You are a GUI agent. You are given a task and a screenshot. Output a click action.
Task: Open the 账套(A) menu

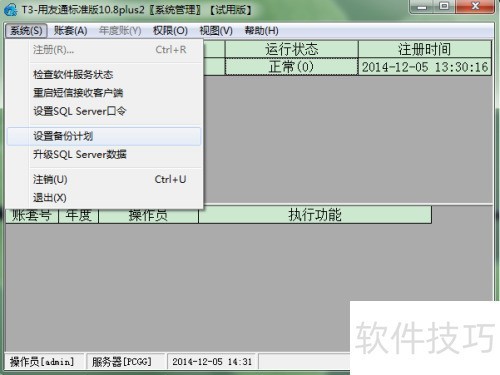[x=71, y=31]
